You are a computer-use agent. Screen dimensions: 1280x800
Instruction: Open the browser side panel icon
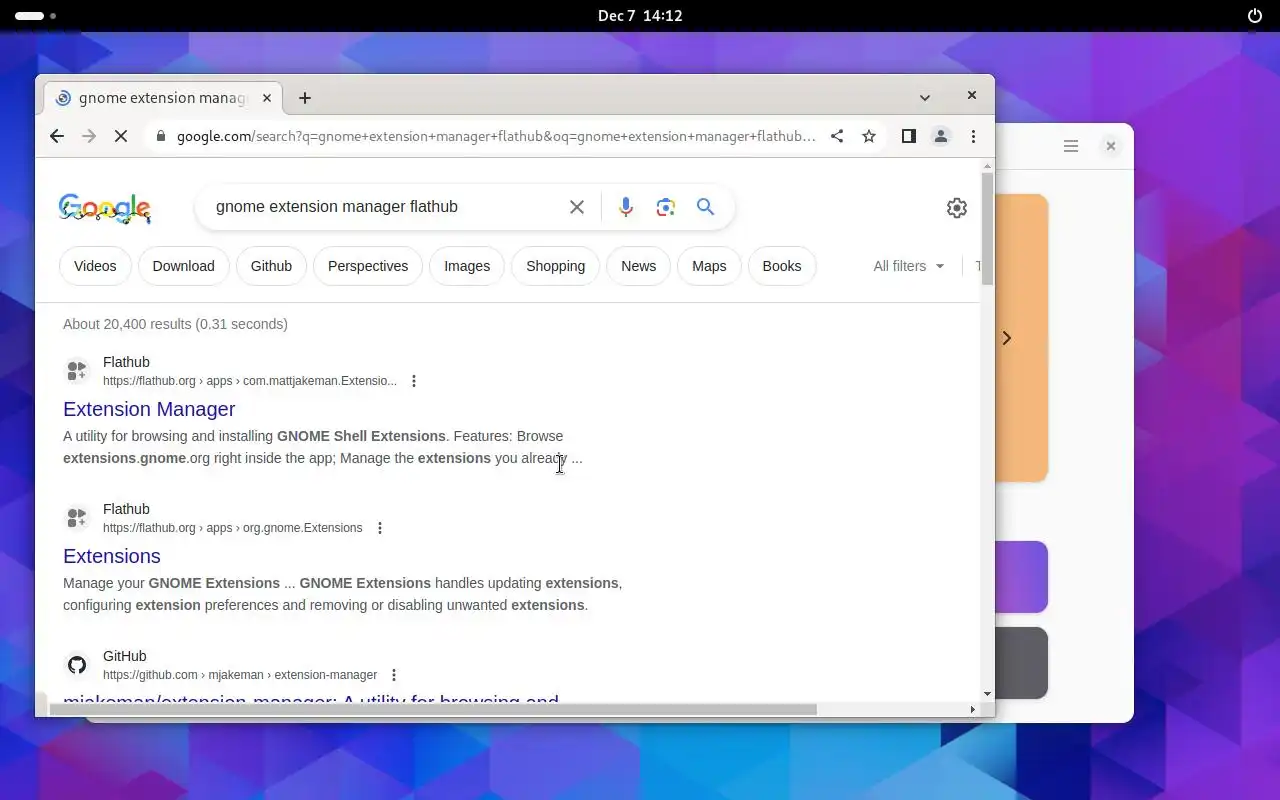pyautogui.click(x=909, y=136)
